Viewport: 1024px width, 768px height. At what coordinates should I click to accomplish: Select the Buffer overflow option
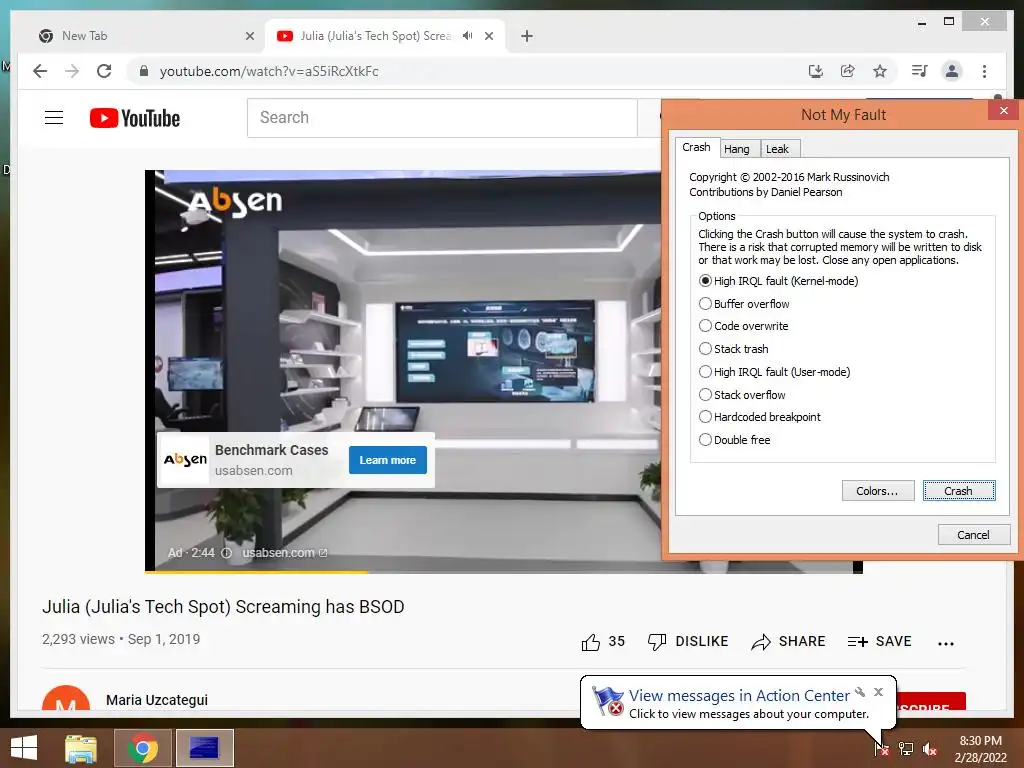[744, 304]
